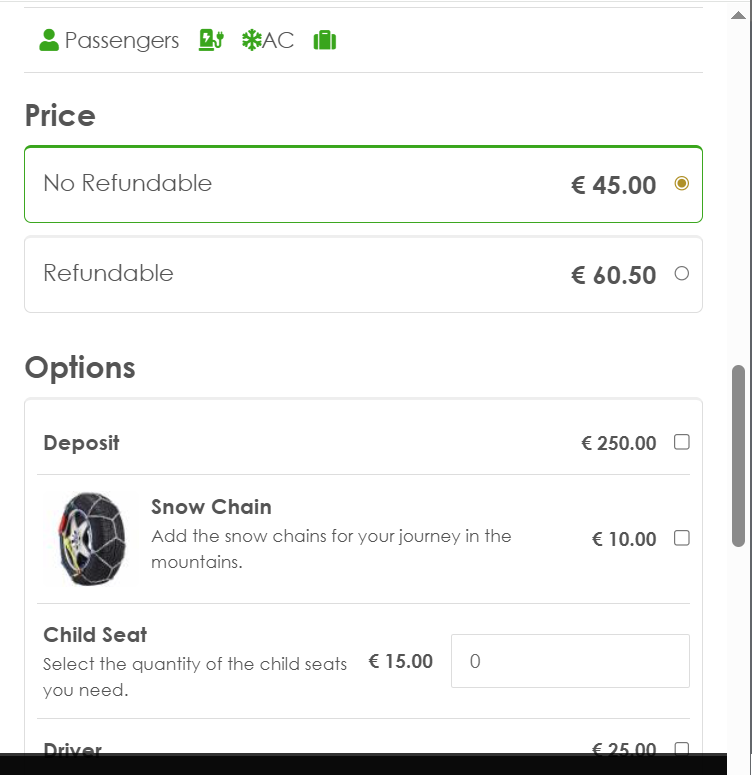
Task: Click the green passengers person icon
Action: tap(48, 41)
